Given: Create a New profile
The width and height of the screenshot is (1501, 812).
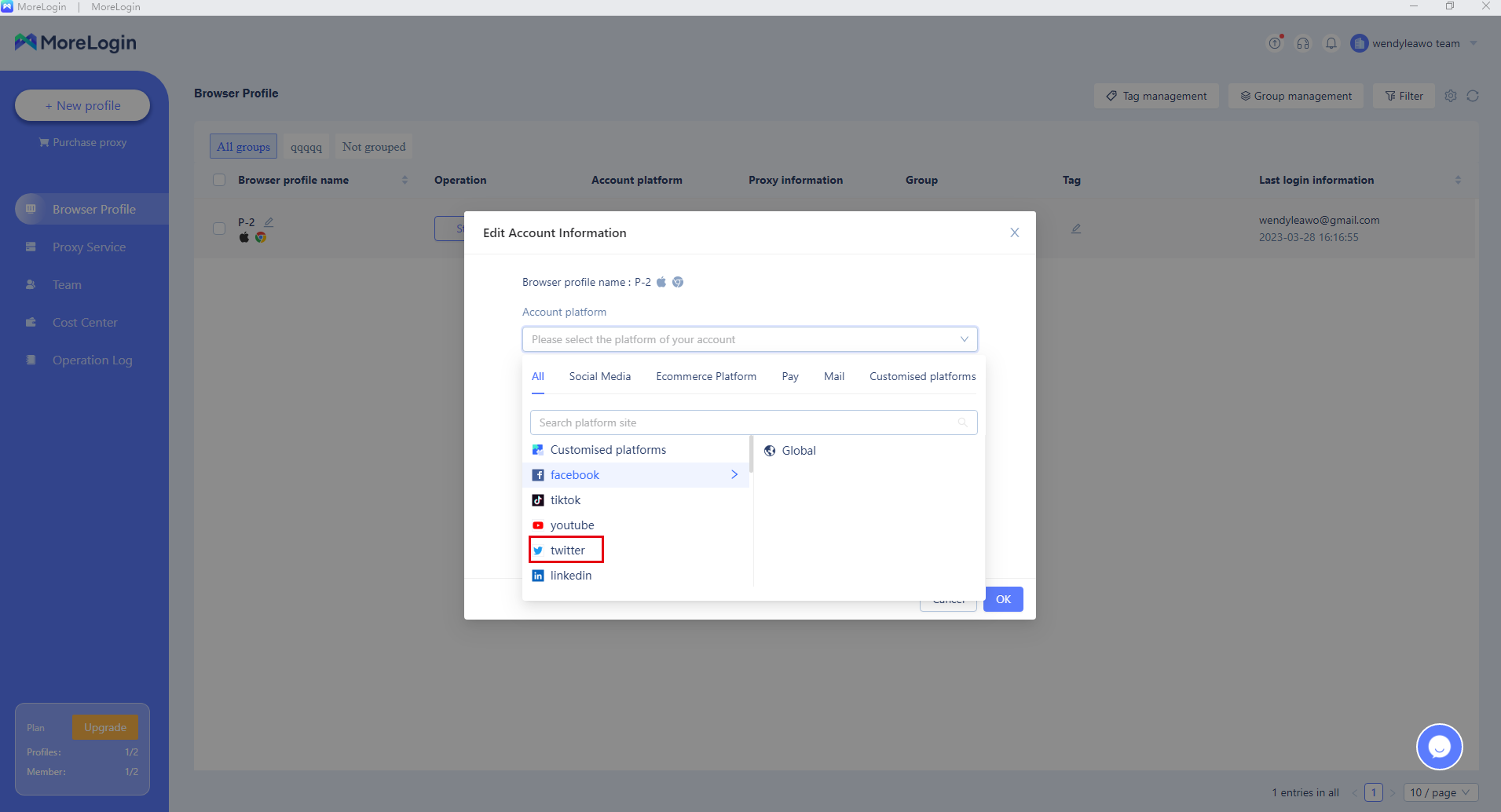Looking at the screenshot, I should click(82, 105).
